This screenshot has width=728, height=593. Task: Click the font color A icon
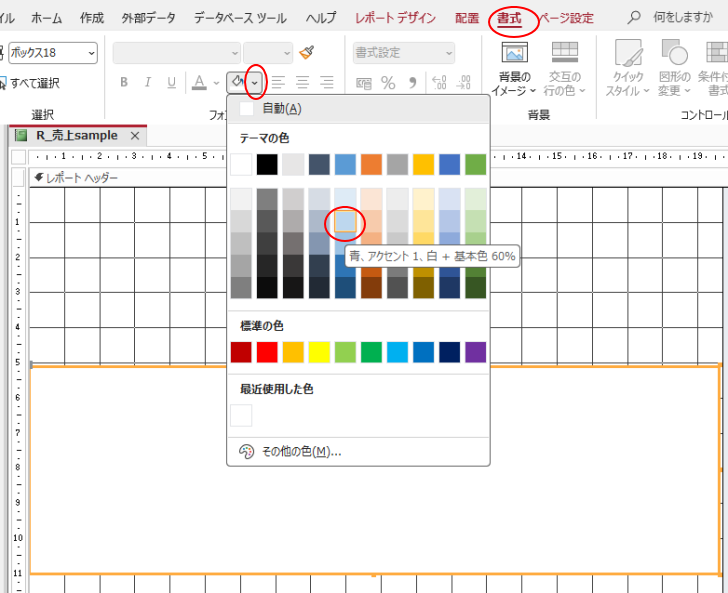pyautogui.click(x=199, y=83)
